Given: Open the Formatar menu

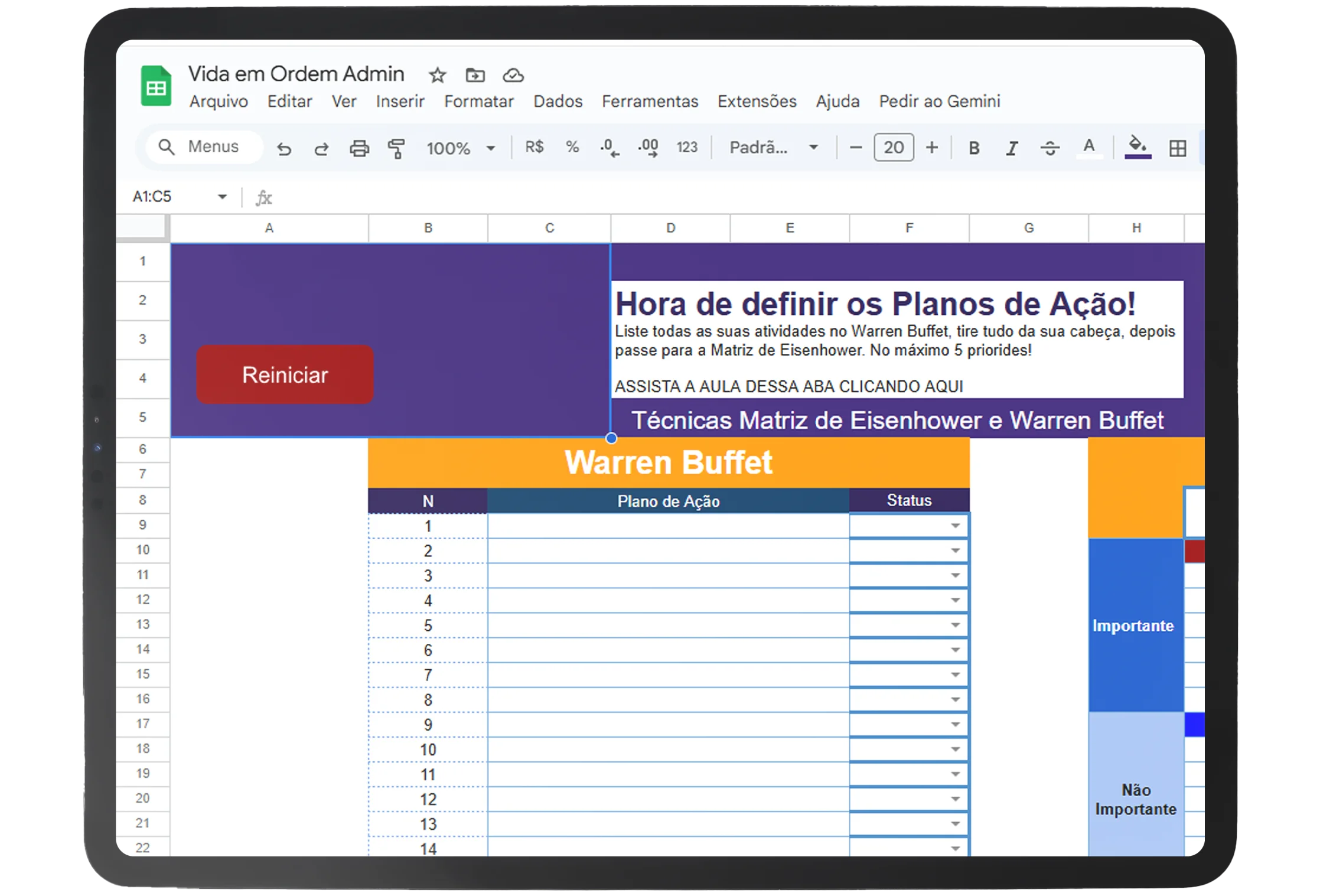Looking at the screenshot, I should (478, 102).
